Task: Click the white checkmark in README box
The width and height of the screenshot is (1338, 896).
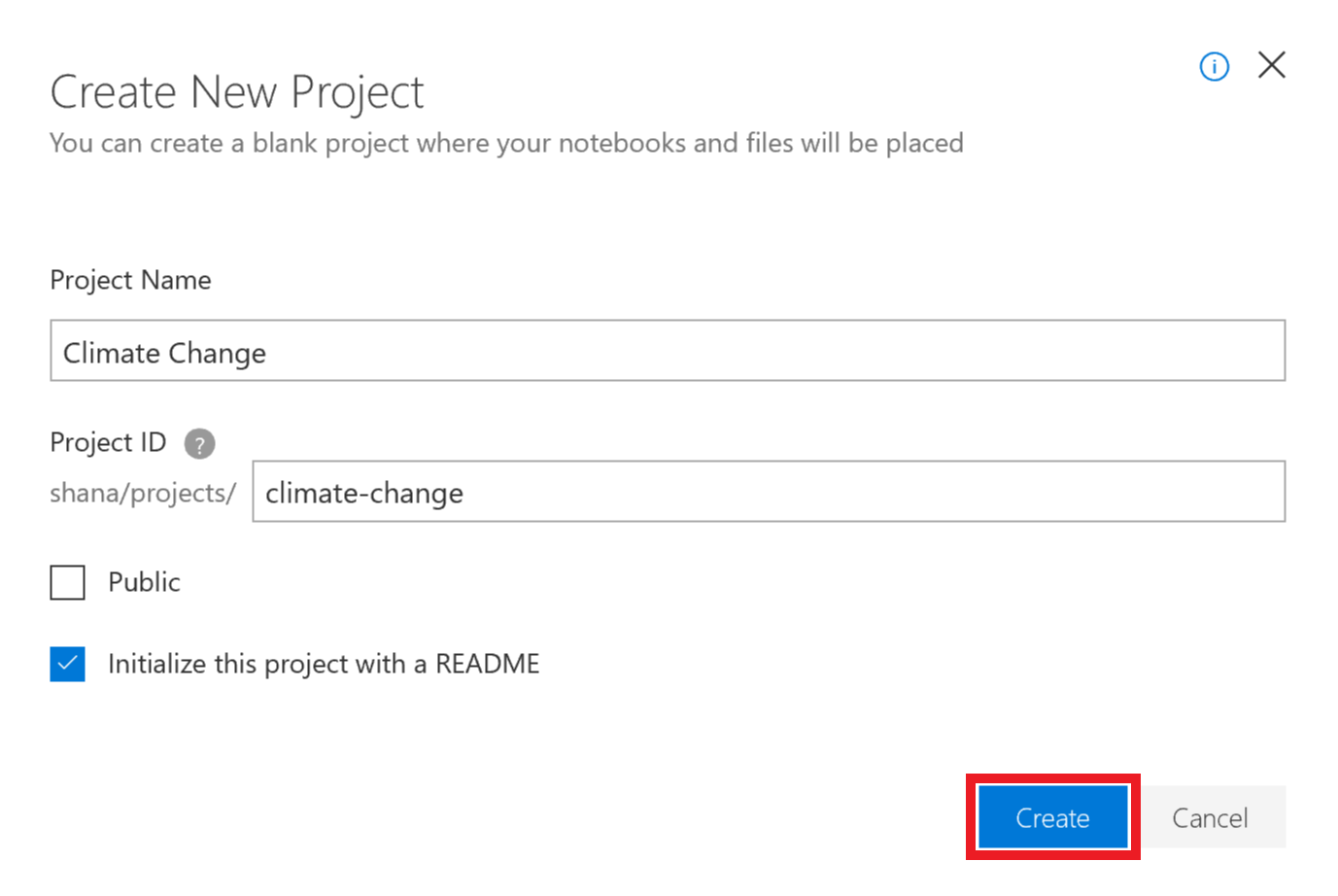Action: pyautogui.click(x=68, y=665)
